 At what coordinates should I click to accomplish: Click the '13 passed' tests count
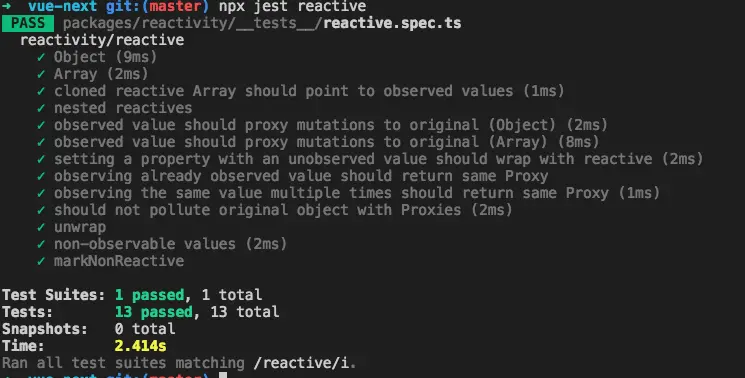[x=153, y=312]
